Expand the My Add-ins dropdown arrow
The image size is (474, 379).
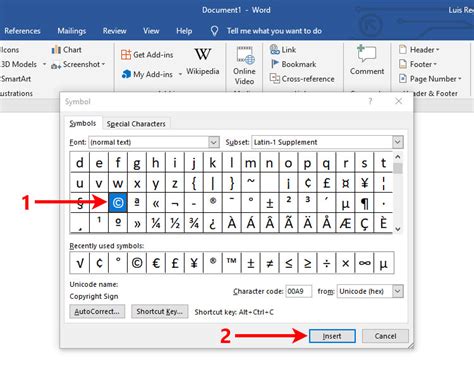pyautogui.click(x=180, y=74)
